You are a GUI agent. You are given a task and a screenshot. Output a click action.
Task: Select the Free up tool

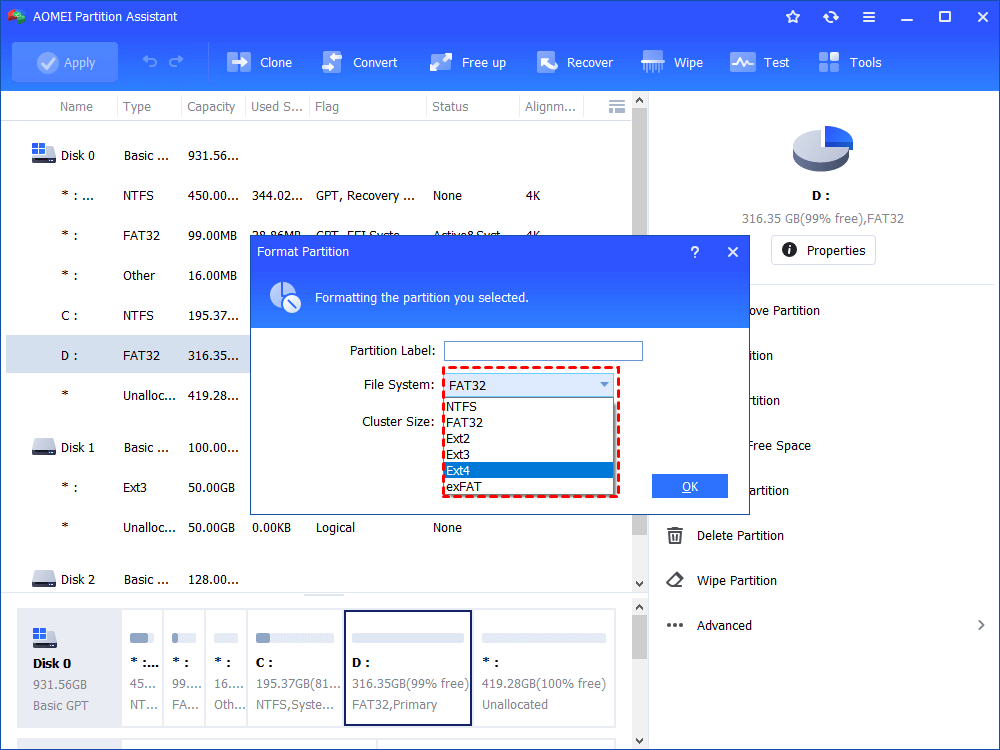coord(441,62)
